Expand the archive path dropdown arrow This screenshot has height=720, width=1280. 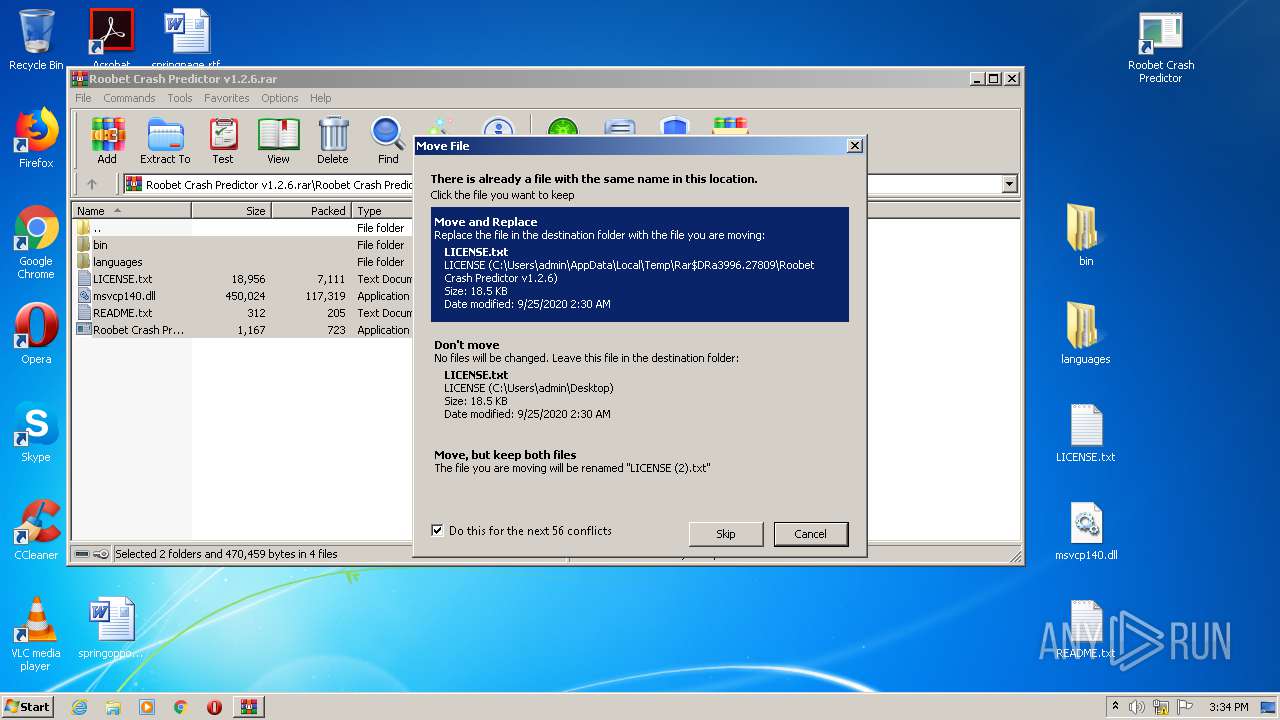1009,184
